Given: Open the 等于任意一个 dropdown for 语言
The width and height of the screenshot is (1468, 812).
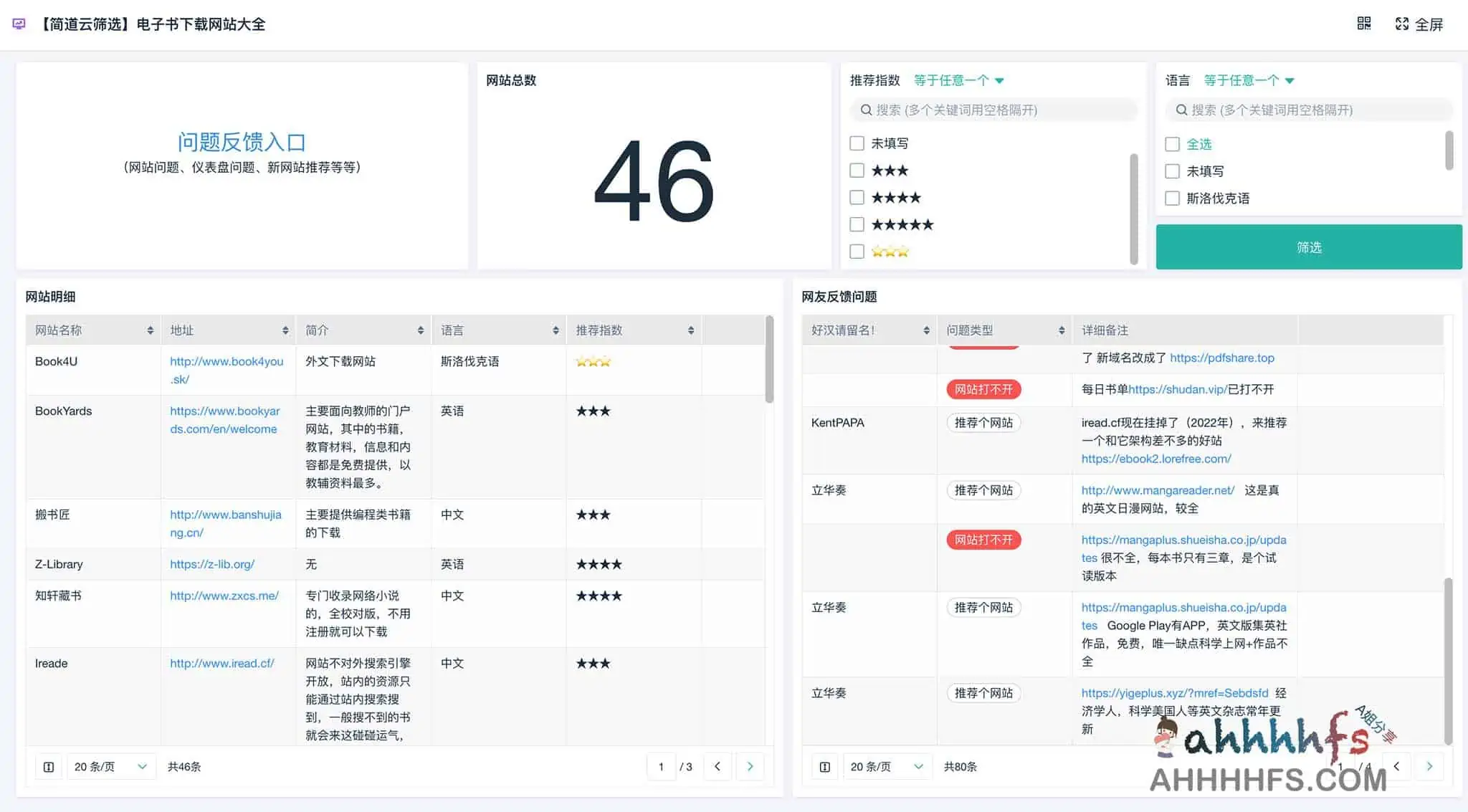Looking at the screenshot, I should point(1247,80).
